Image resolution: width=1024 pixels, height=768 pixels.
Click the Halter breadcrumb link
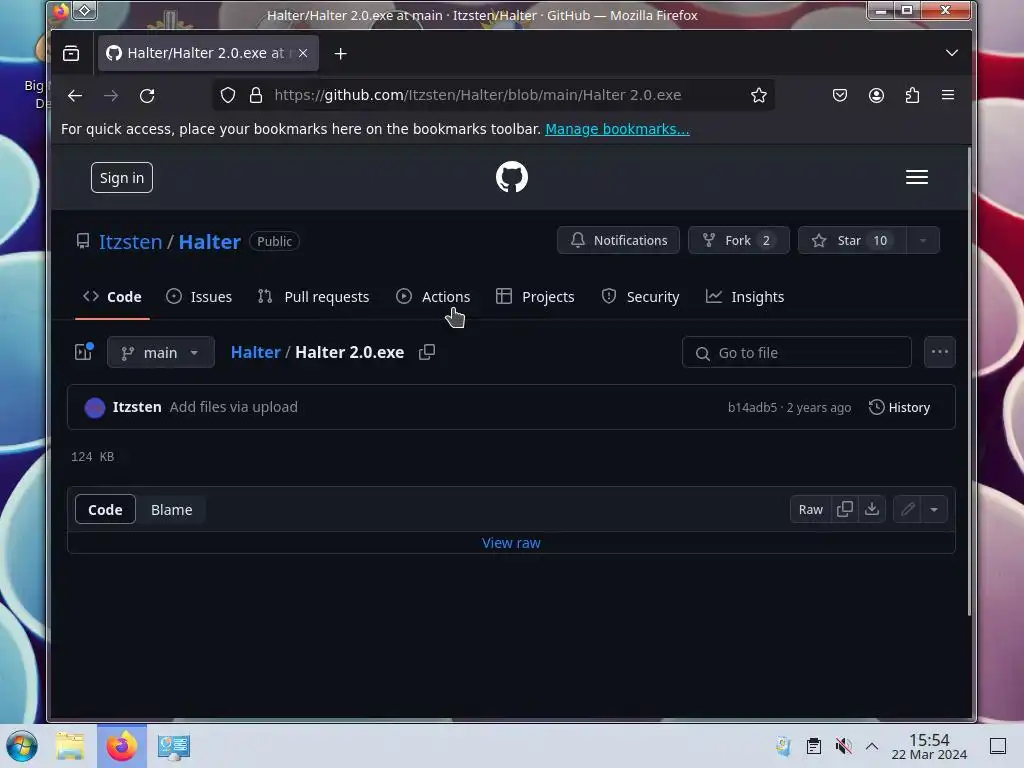pyautogui.click(x=255, y=352)
